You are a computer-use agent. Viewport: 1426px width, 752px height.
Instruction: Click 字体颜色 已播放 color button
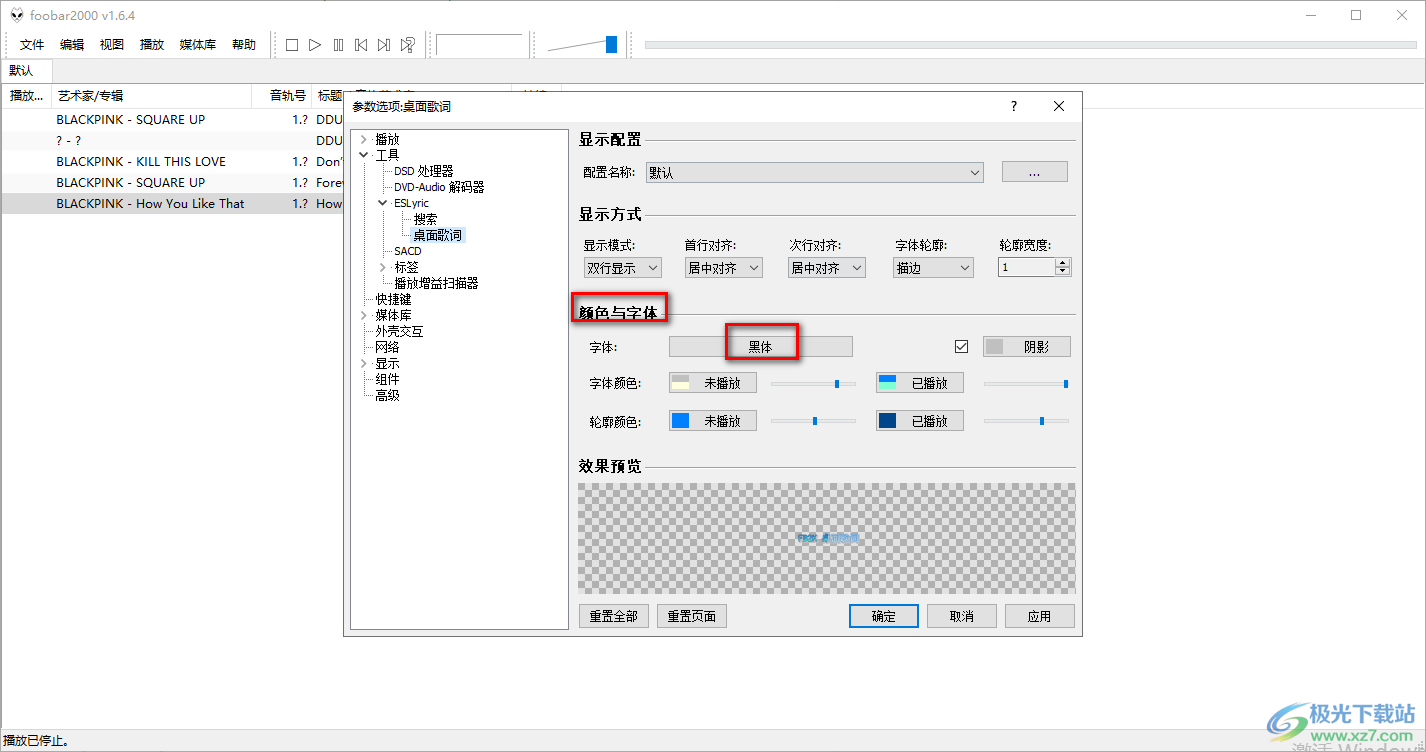point(920,383)
